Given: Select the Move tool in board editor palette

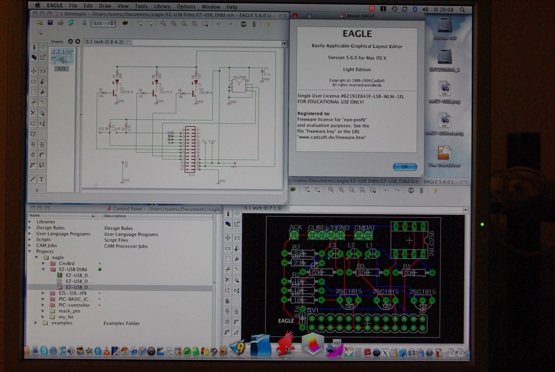Looking at the screenshot, I should pyautogui.click(x=228, y=238).
